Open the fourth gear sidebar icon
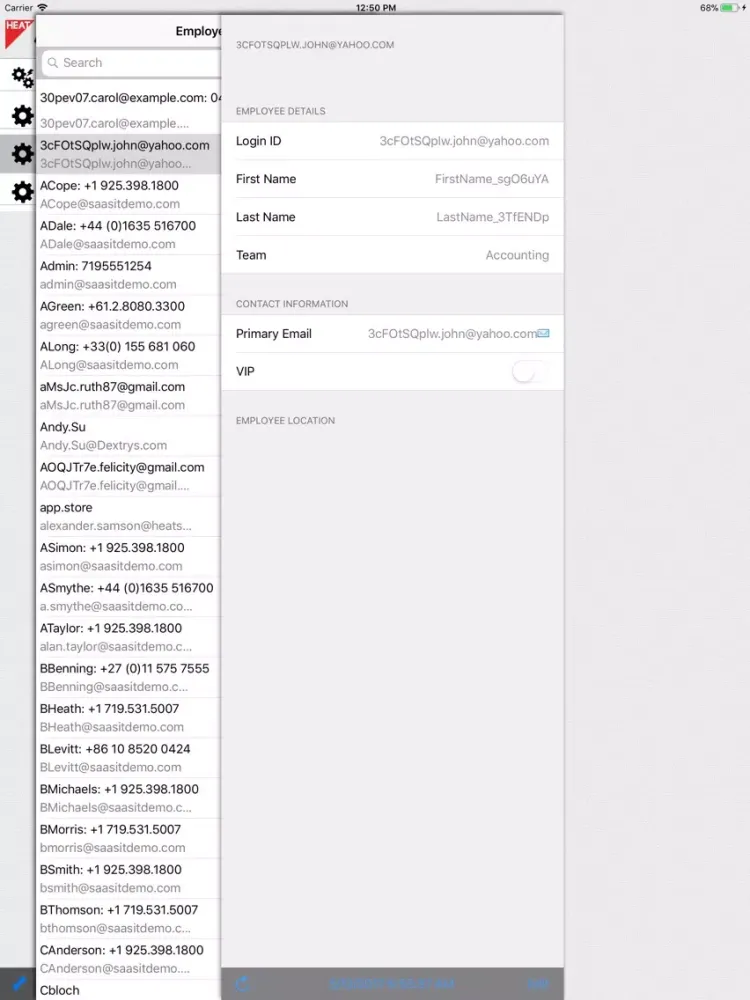Viewport: 750px width, 1000px height. 21,191
